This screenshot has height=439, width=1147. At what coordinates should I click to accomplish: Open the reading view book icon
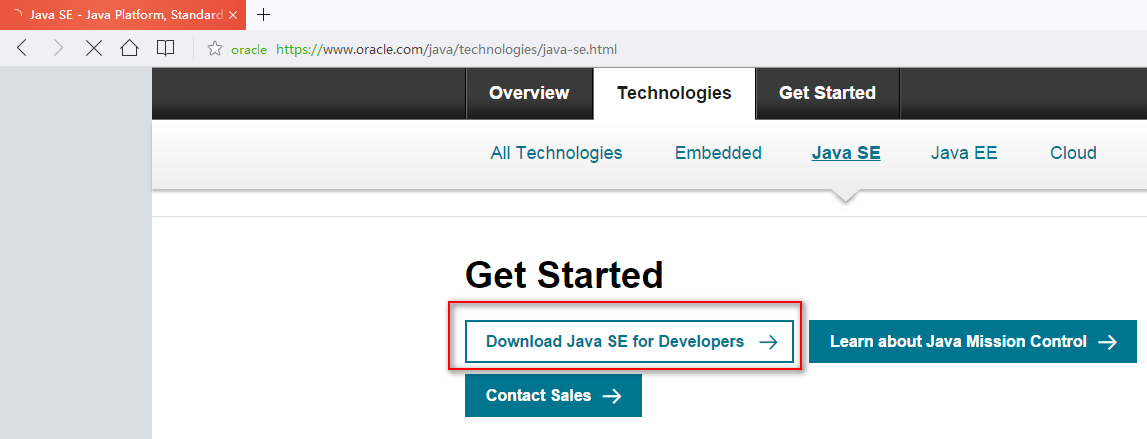coord(165,48)
